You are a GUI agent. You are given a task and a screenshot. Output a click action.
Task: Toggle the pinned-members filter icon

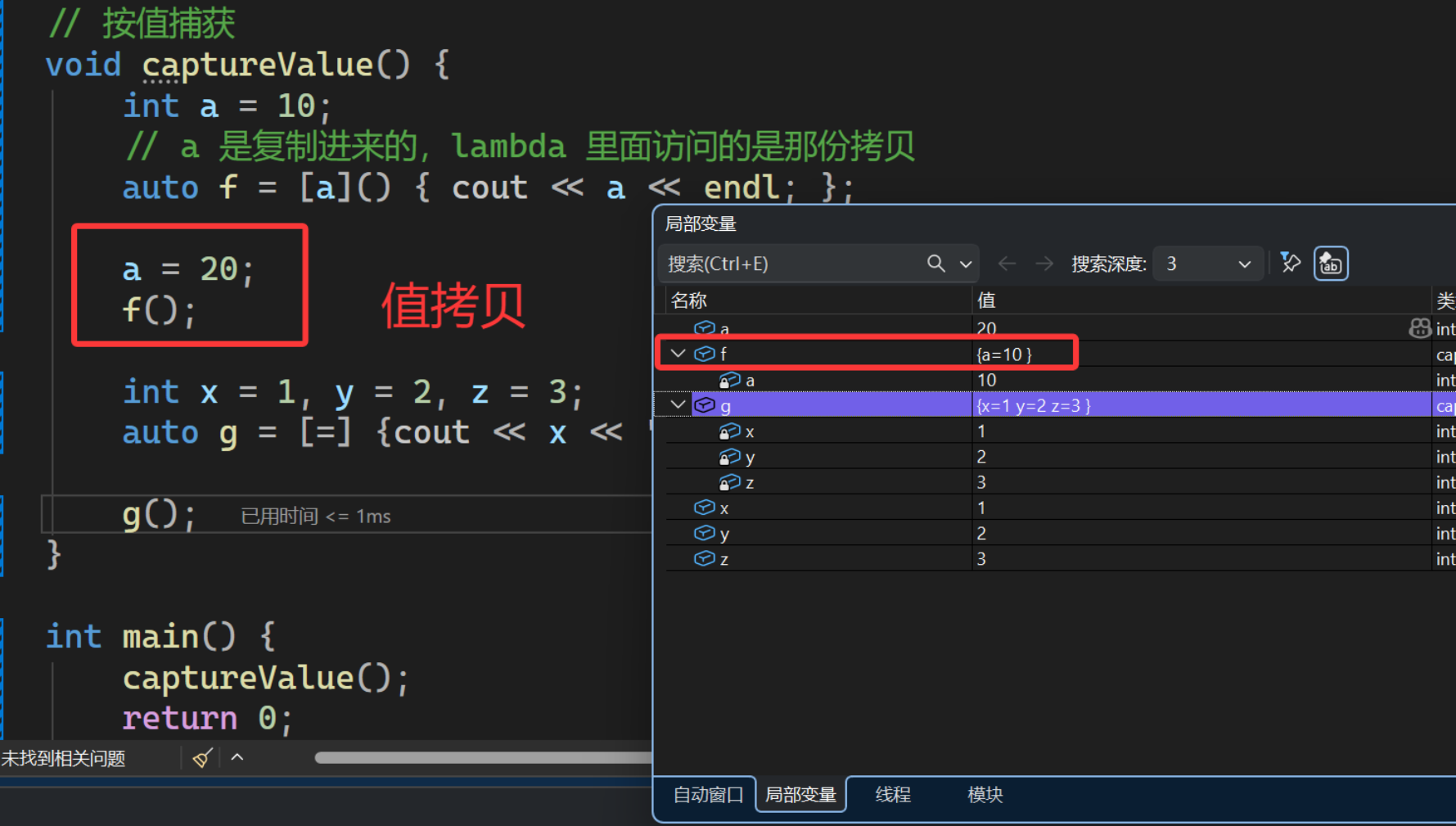[x=1291, y=263]
